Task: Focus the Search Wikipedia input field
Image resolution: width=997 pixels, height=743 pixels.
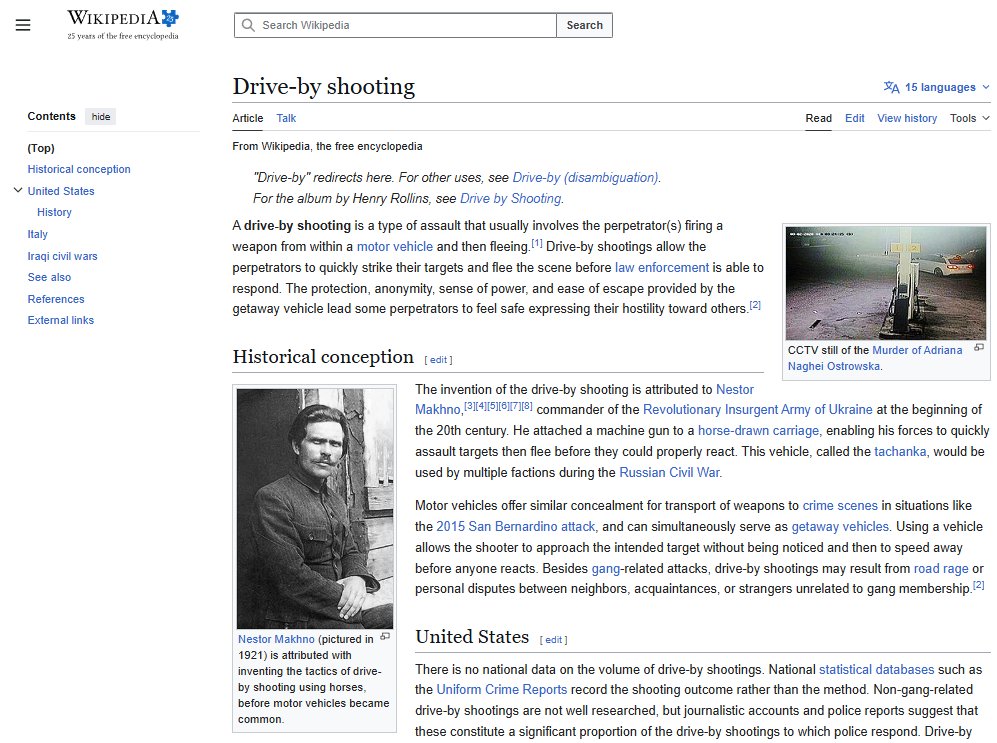Action: (395, 25)
